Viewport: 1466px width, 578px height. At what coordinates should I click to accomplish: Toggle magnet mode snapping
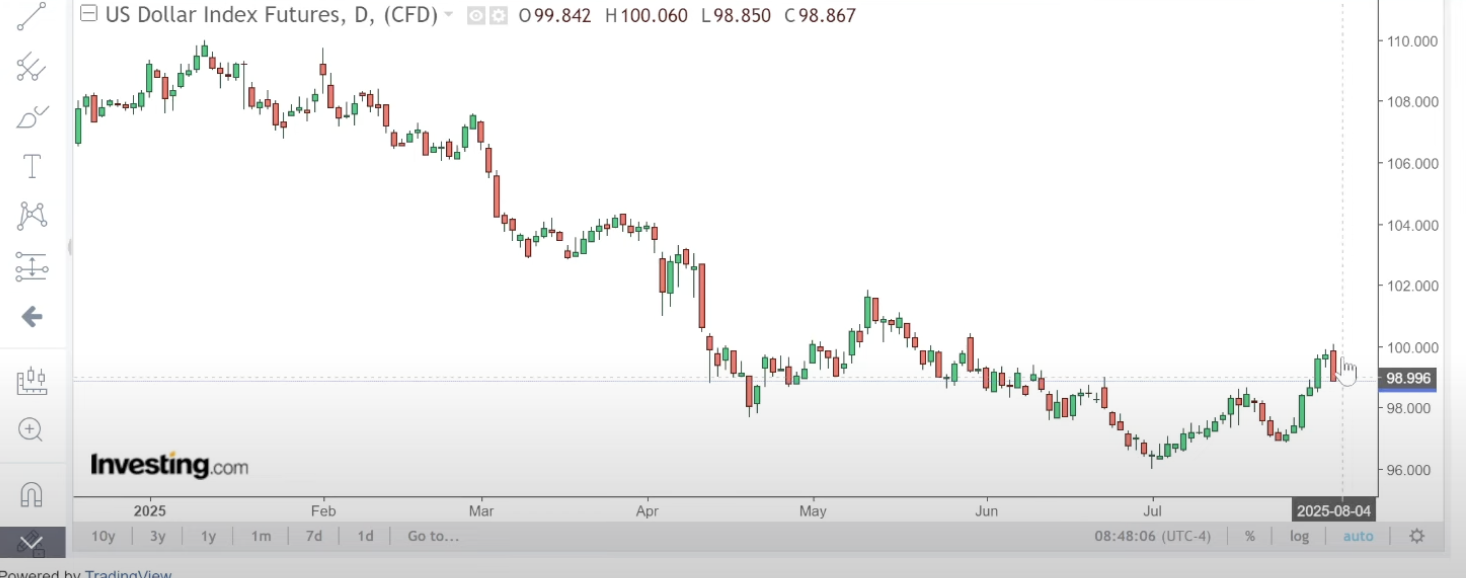pos(31,494)
